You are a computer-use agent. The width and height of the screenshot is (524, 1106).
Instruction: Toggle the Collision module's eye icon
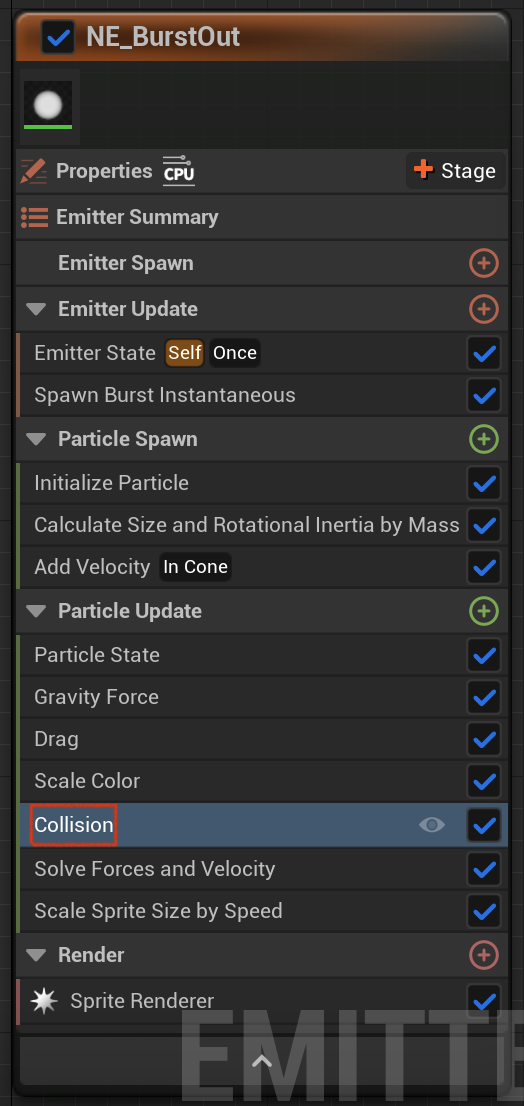click(x=432, y=825)
